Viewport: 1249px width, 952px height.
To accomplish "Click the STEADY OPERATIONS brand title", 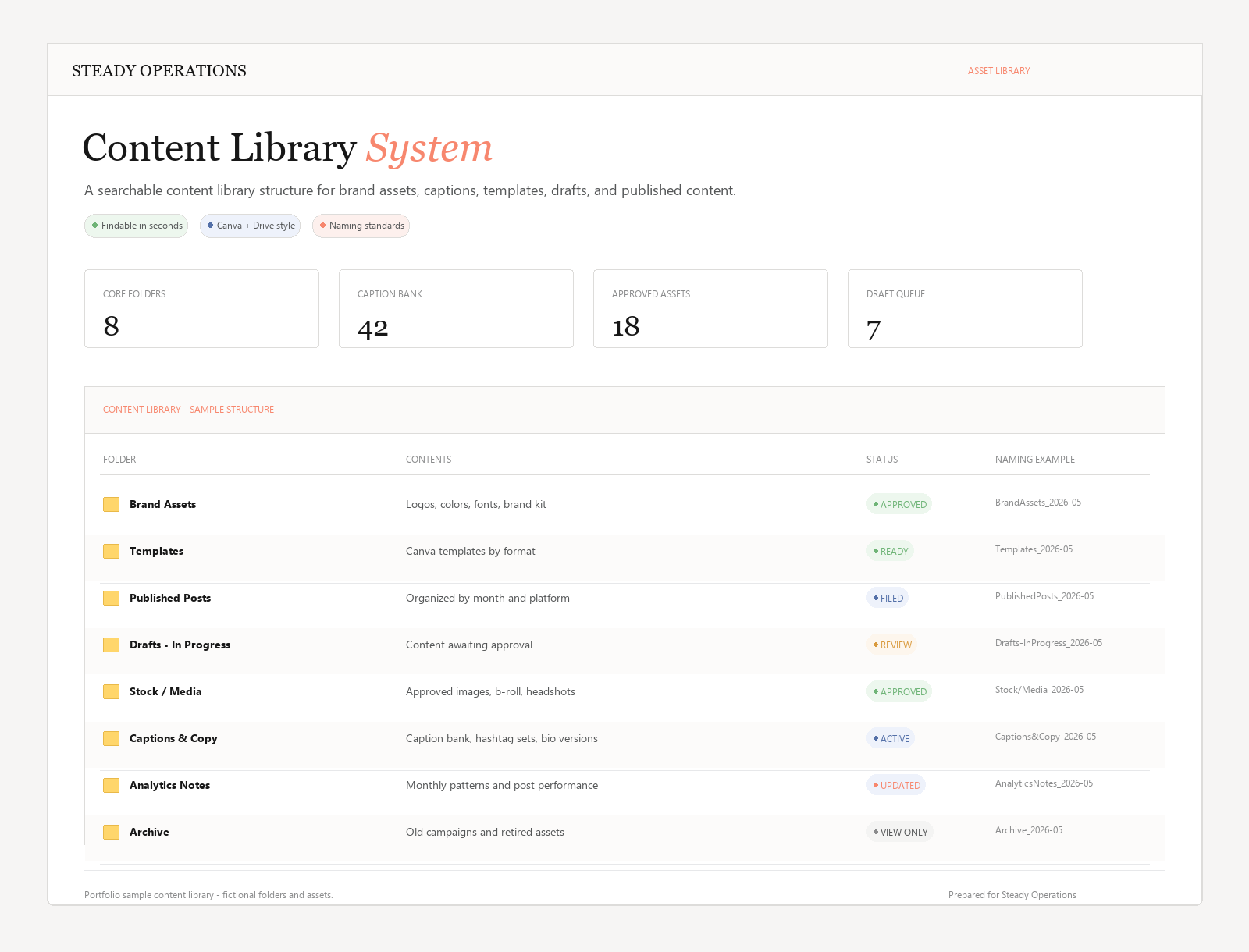I will point(159,71).
